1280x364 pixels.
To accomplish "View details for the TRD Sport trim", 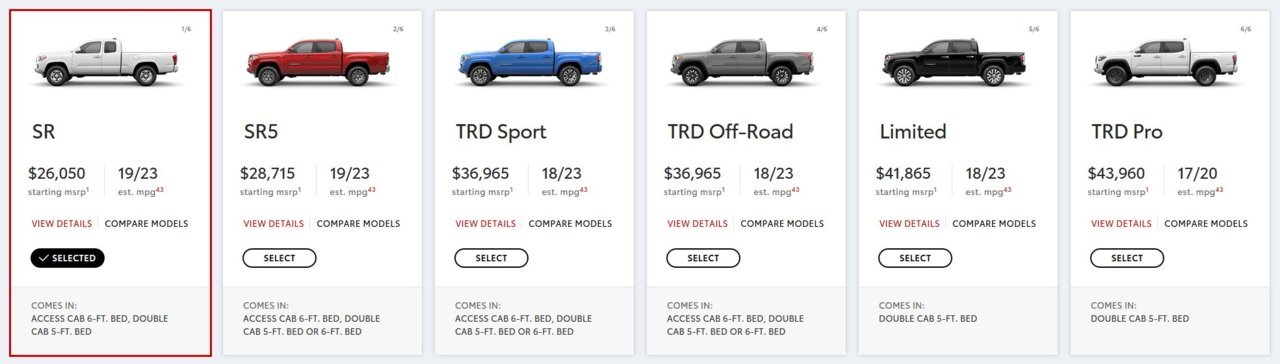I will 486,224.
